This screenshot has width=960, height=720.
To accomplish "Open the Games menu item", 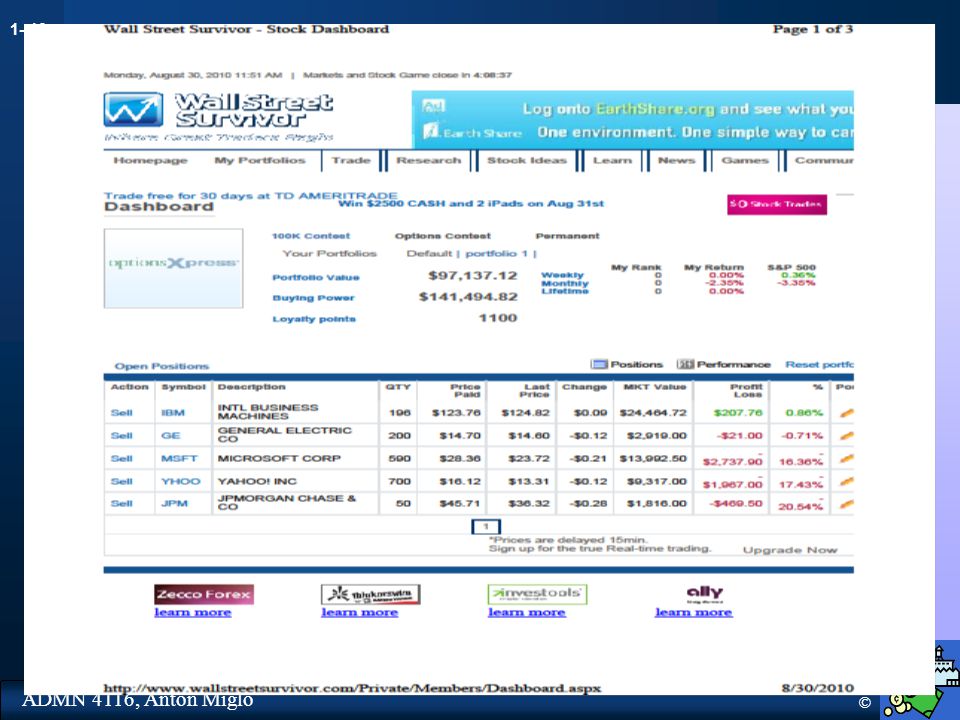I will [x=744, y=160].
